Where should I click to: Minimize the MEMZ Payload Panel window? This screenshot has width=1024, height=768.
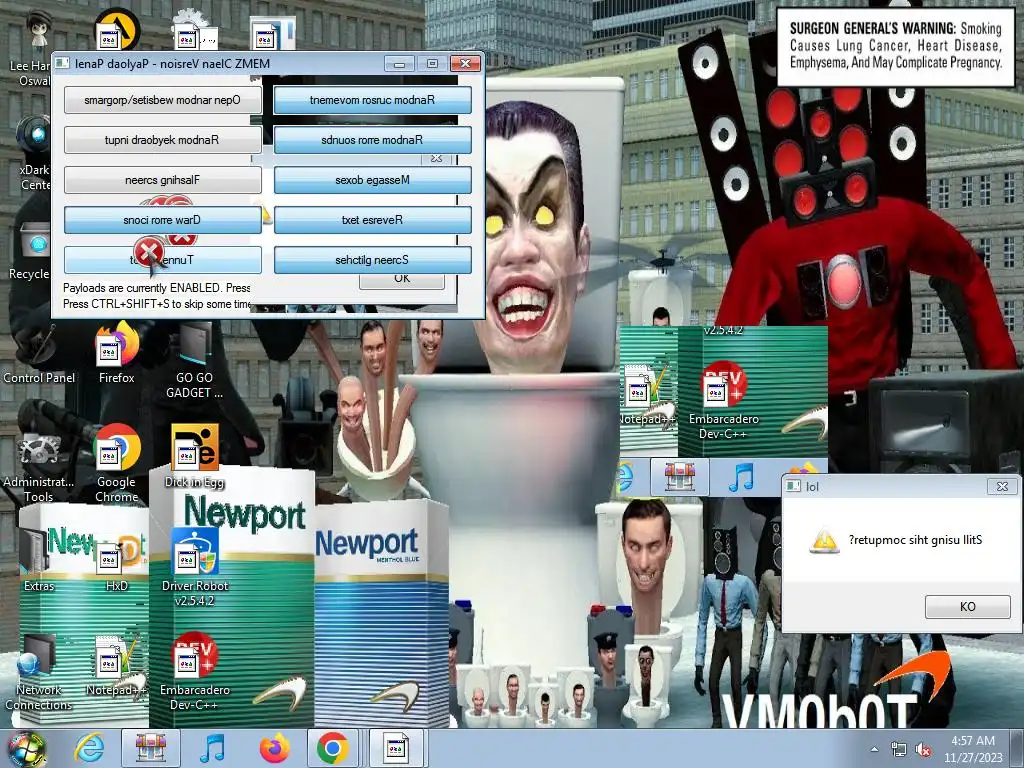pos(399,63)
